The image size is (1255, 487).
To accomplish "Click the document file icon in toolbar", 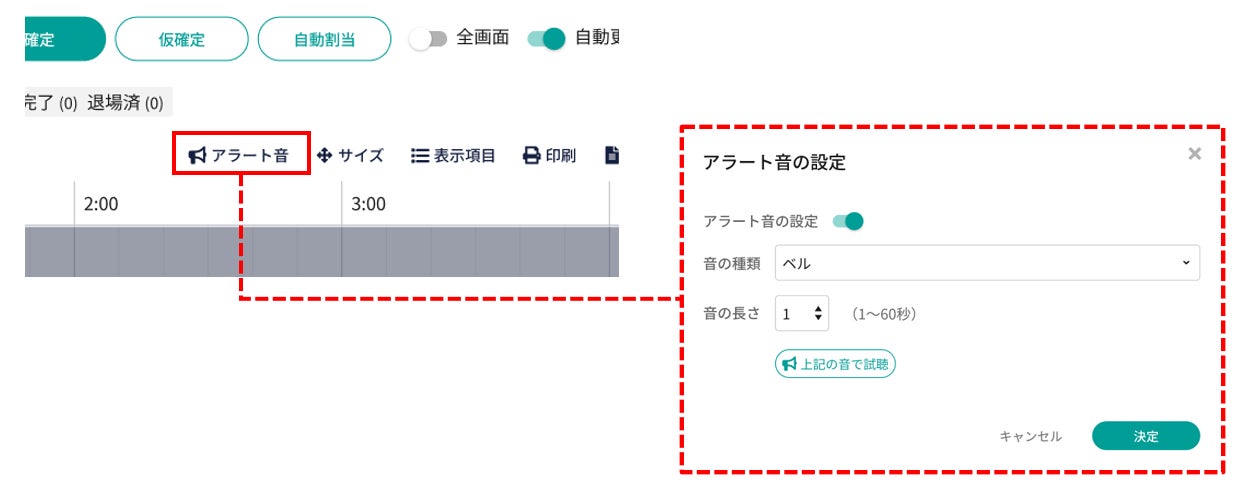I will tap(612, 156).
